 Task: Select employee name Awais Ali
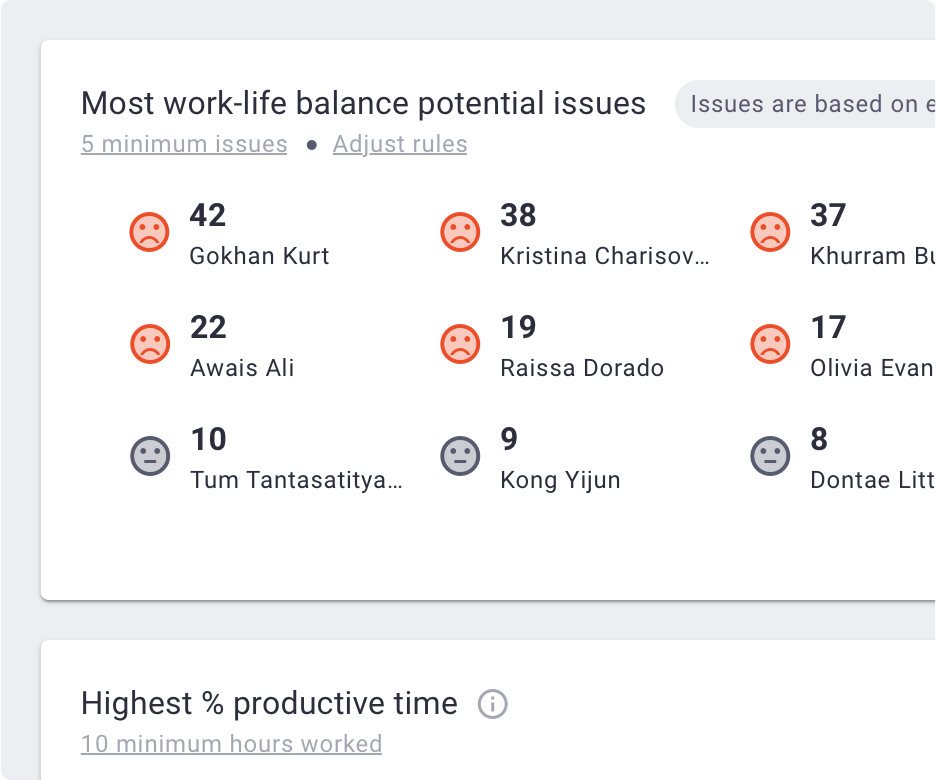(x=242, y=368)
